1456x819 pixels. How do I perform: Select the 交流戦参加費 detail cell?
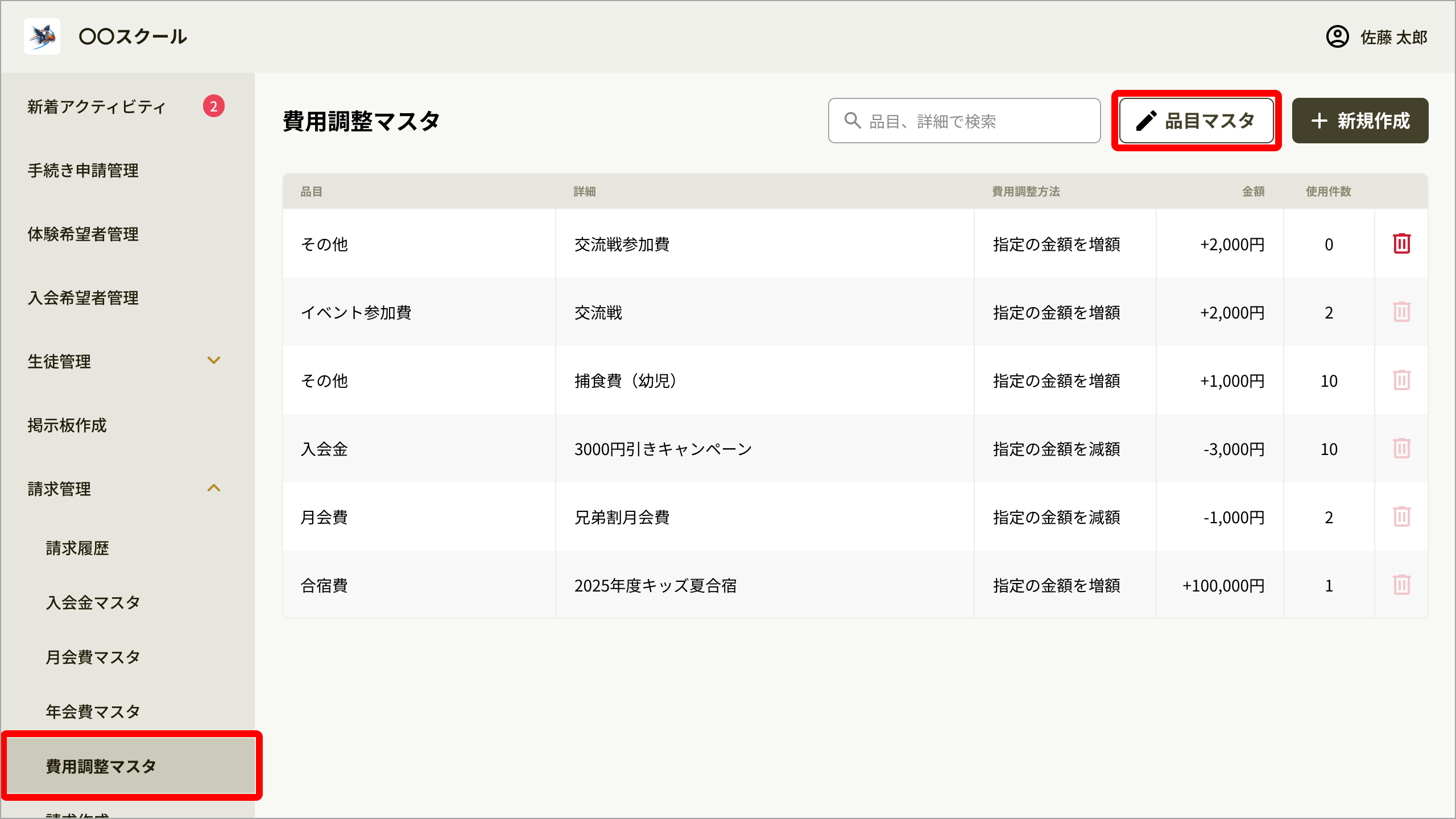click(764, 243)
